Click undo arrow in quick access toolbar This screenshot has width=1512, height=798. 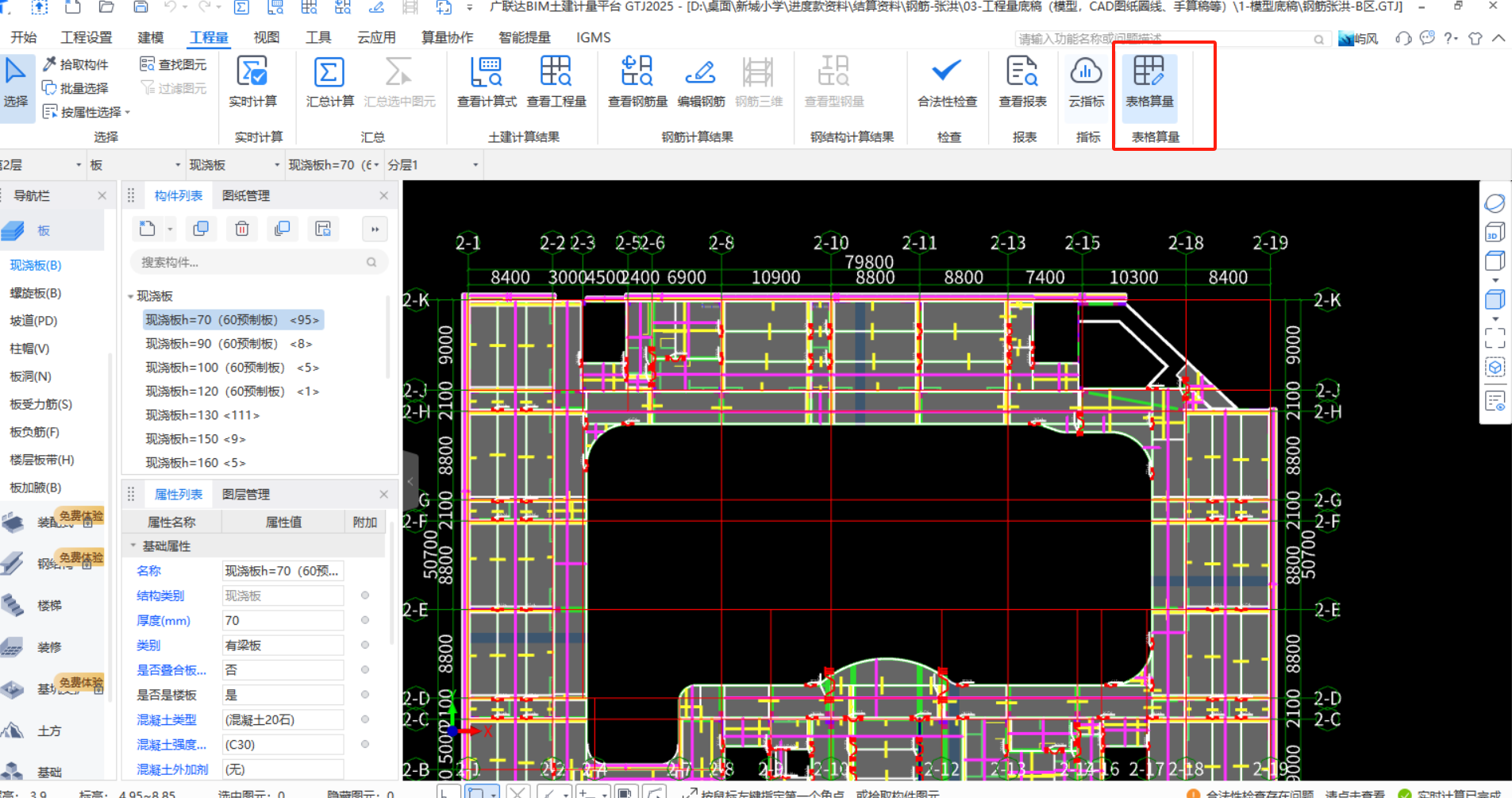pos(169,7)
